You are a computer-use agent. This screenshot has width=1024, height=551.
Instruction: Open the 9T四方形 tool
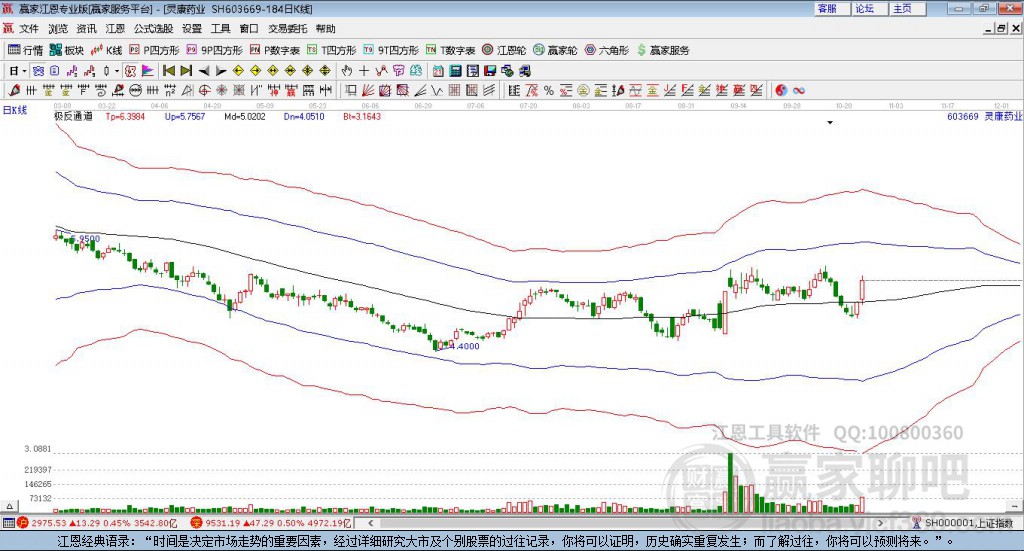(x=391, y=50)
